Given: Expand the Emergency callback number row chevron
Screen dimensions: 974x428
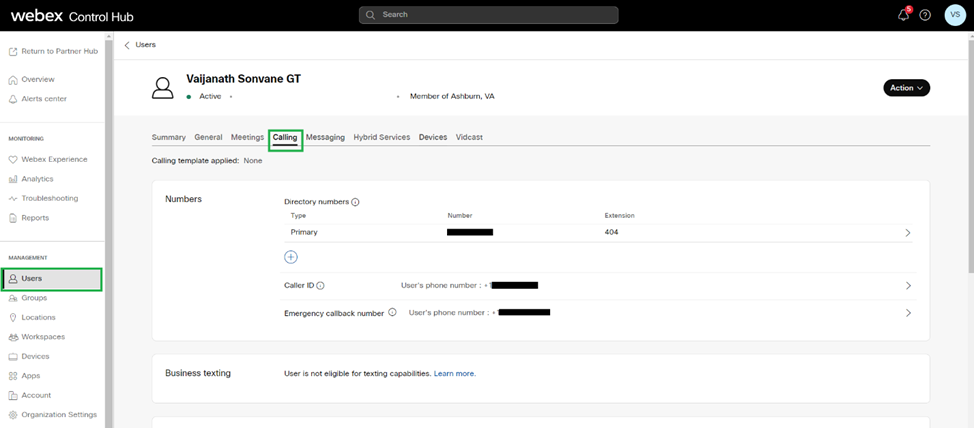Looking at the screenshot, I should click(908, 313).
